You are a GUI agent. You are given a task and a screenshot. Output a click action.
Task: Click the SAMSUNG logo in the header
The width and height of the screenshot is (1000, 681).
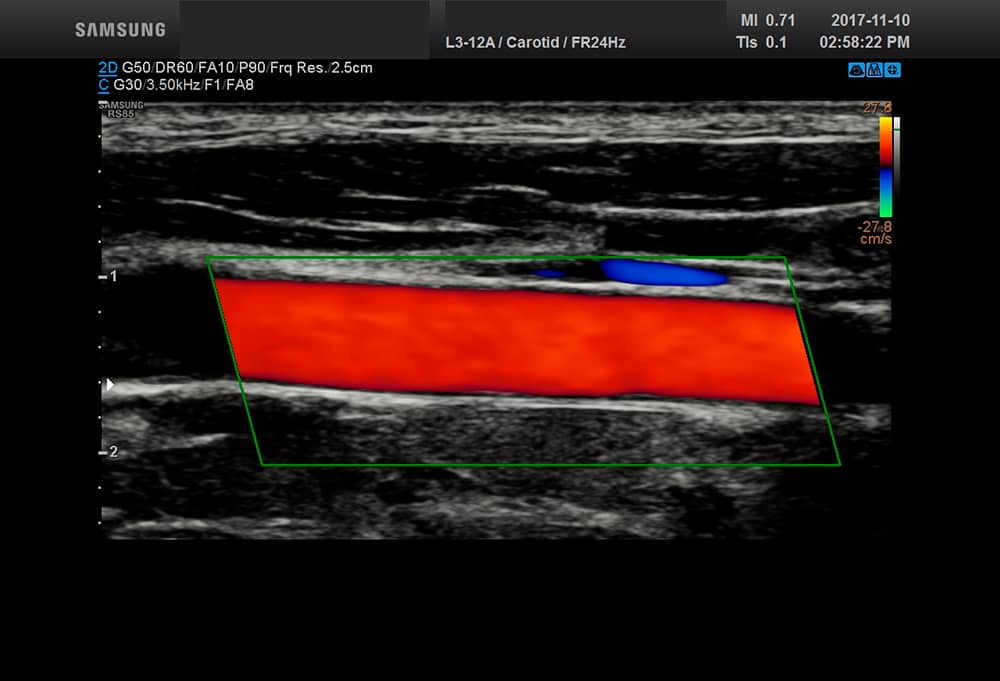[120, 30]
